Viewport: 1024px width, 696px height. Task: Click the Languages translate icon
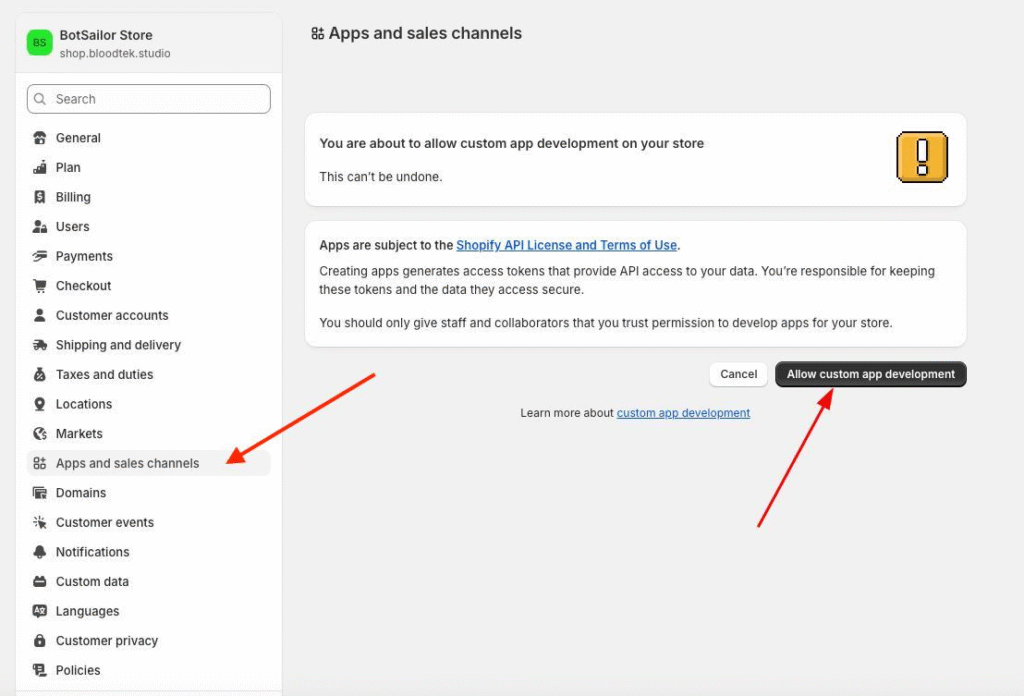40,611
